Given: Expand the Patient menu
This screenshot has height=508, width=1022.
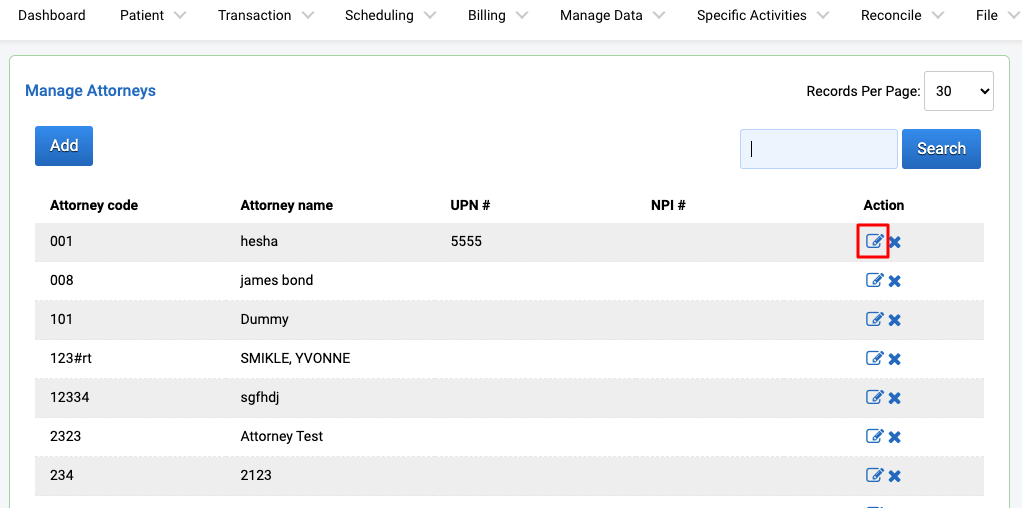Looking at the screenshot, I should pos(153,15).
